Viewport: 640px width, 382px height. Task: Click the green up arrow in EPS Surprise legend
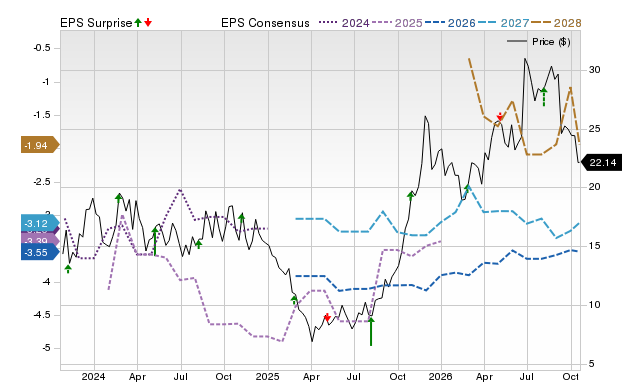tap(138, 23)
